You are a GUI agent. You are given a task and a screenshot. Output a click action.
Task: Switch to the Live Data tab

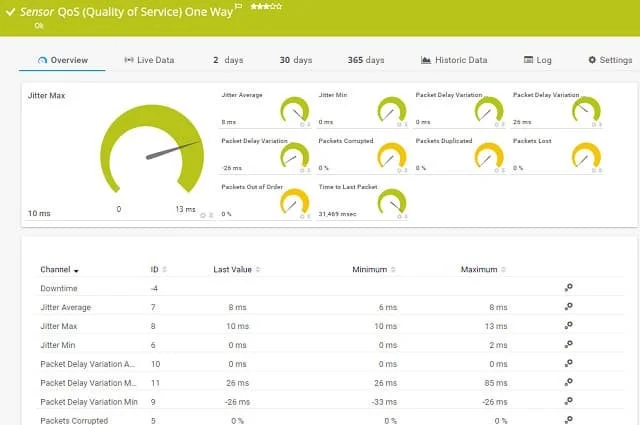click(149, 60)
